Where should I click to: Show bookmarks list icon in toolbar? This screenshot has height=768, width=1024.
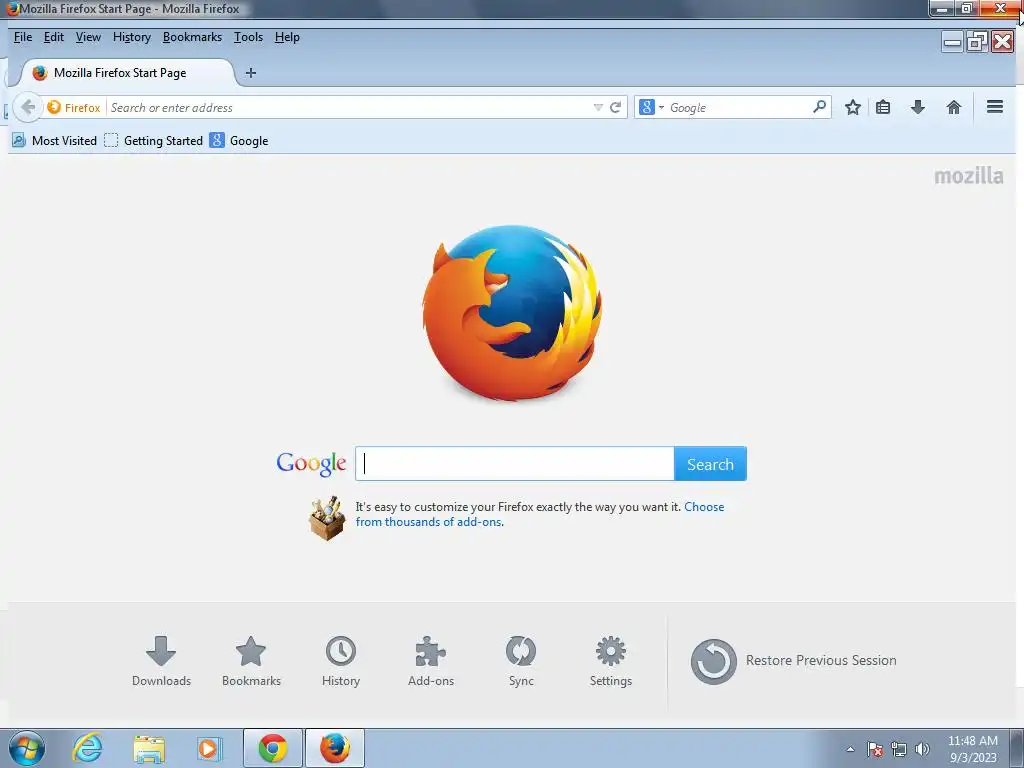(x=883, y=107)
